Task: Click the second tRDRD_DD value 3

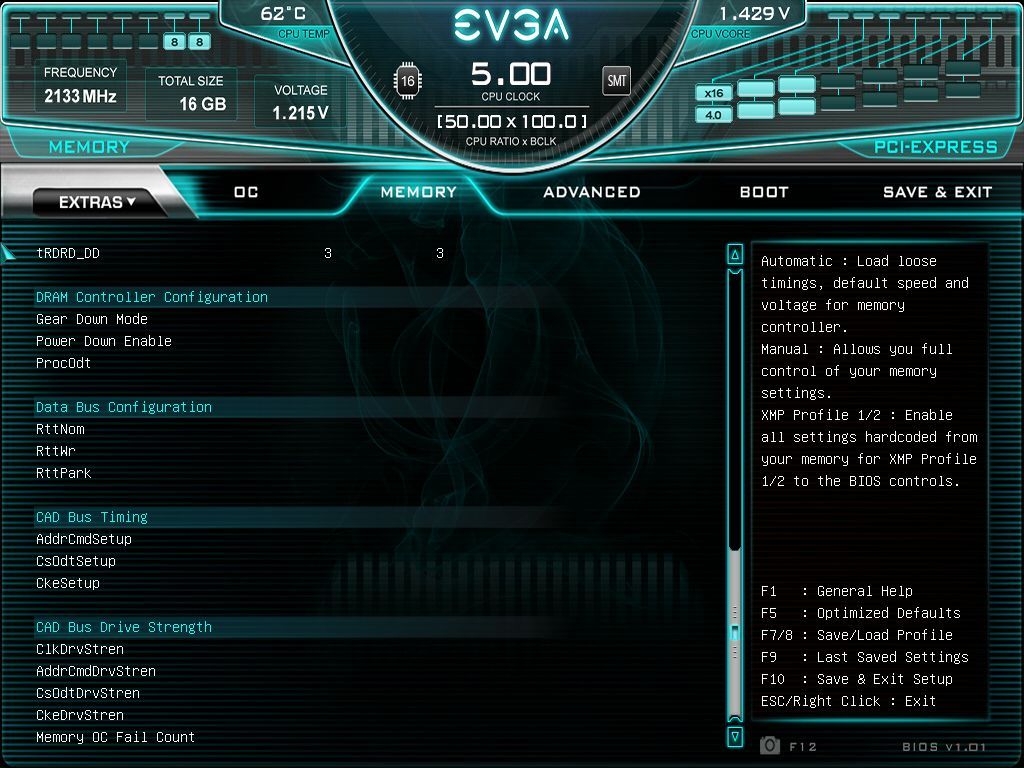Action: pyautogui.click(x=440, y=253)
